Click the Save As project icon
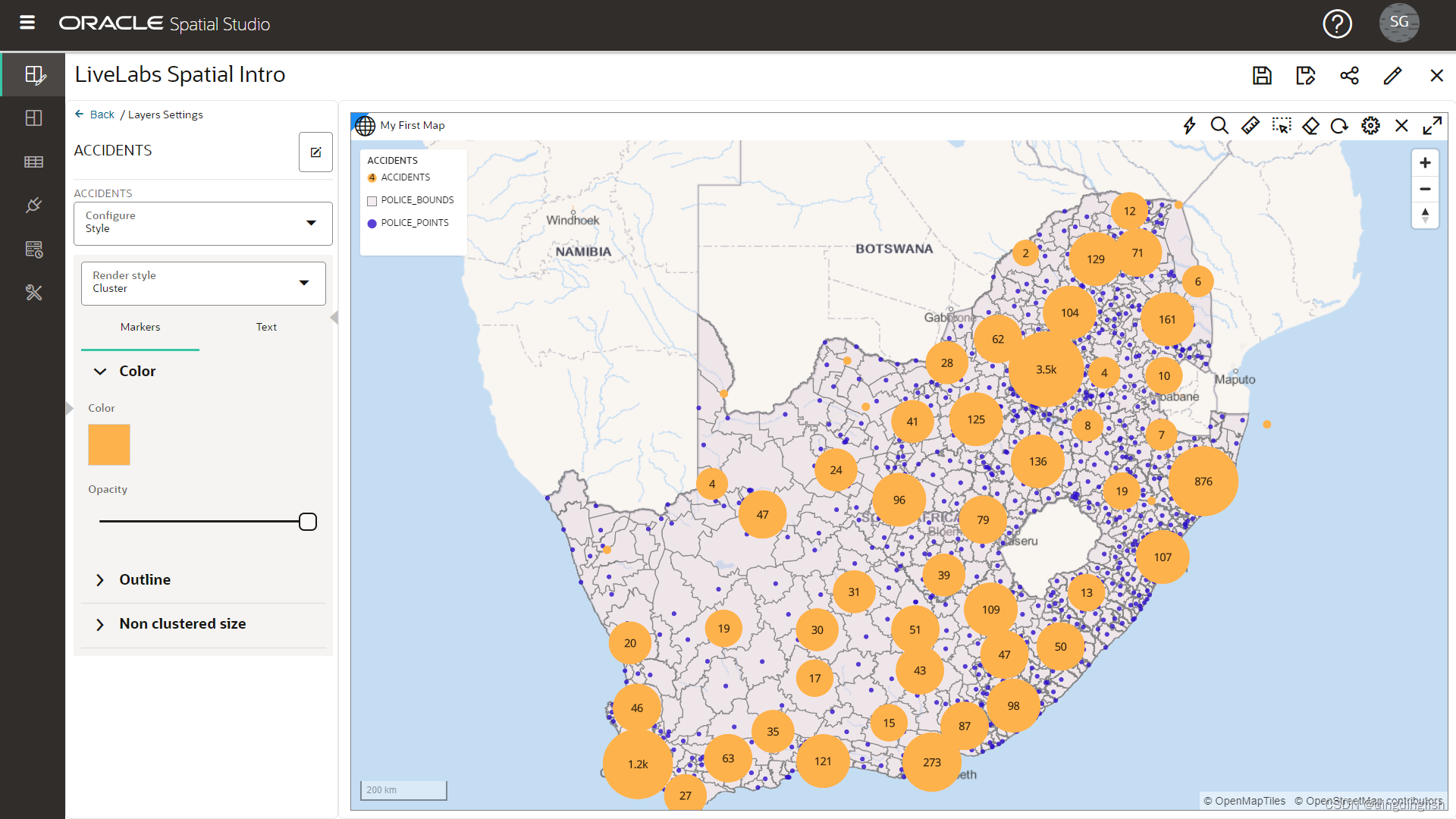 click(1305, 75)
